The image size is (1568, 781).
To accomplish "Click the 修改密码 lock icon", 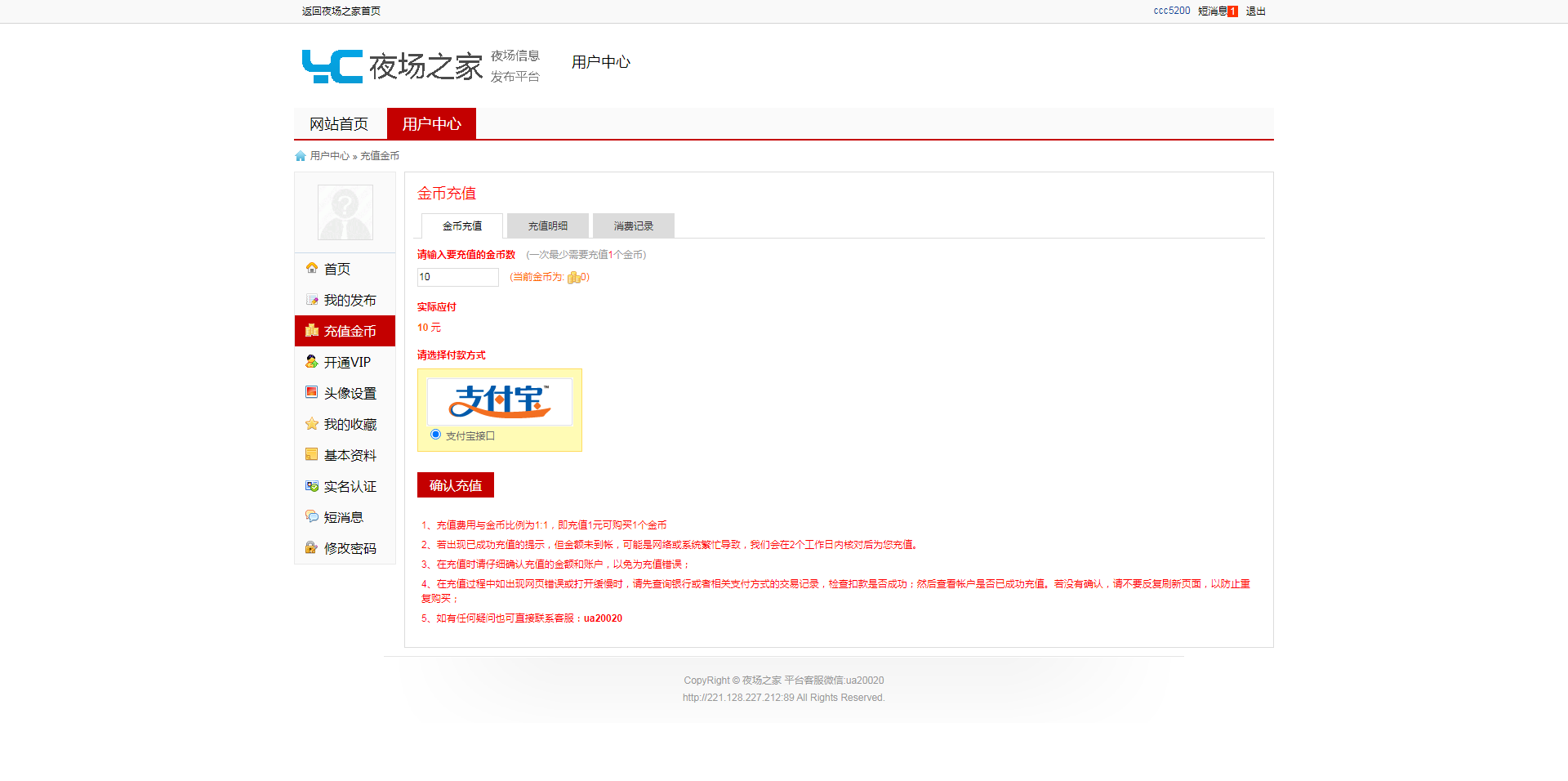I will tap(311, 547).
